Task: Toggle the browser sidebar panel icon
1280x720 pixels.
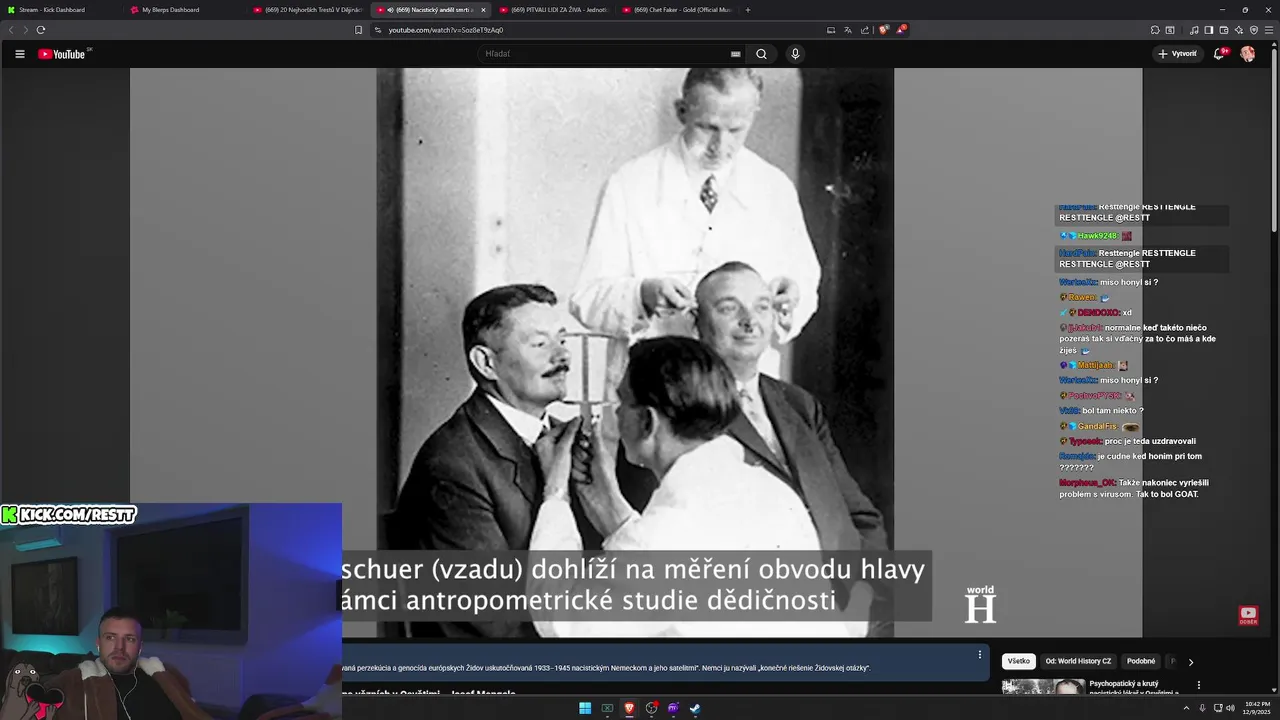Action: click(x=1209, y=30)
